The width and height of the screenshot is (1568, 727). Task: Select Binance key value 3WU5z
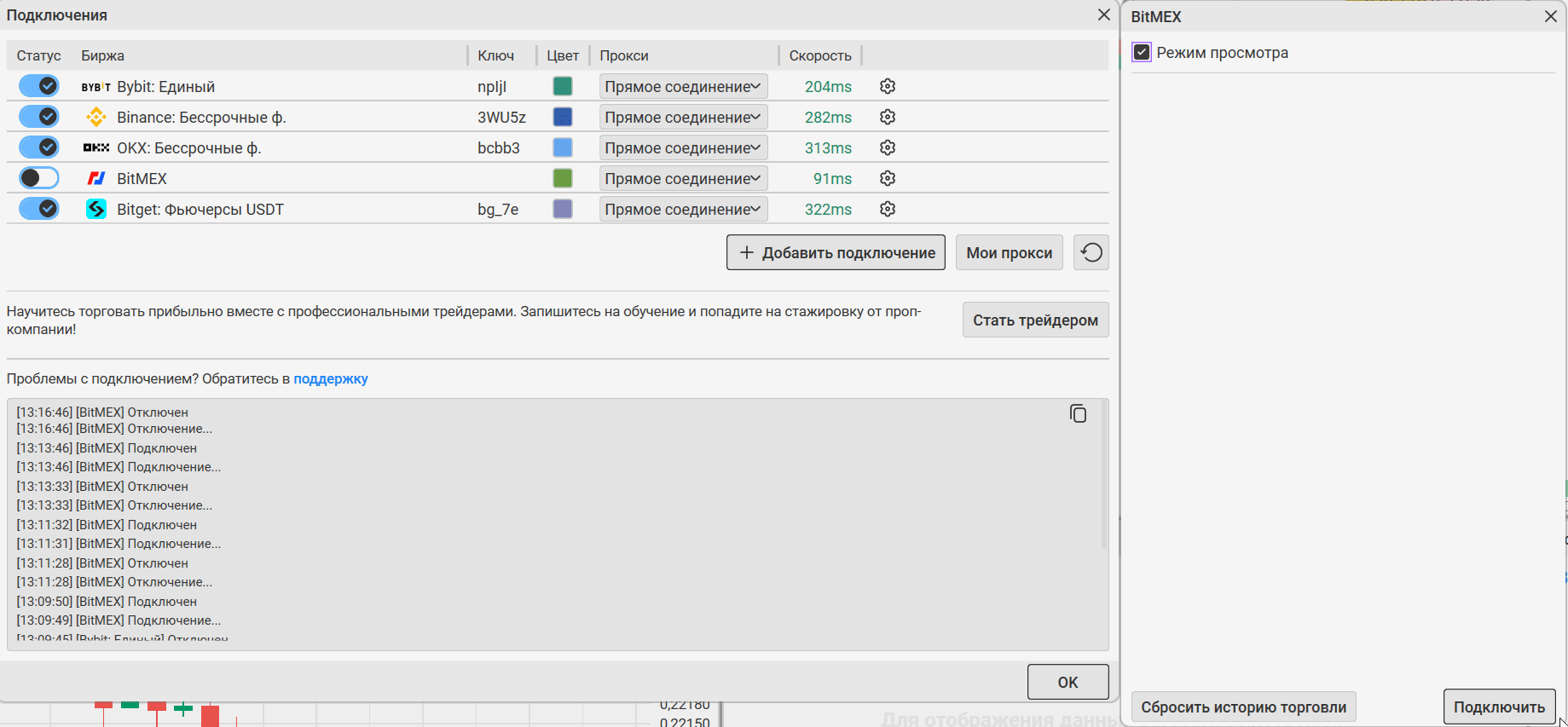click(x=501, y=117)
